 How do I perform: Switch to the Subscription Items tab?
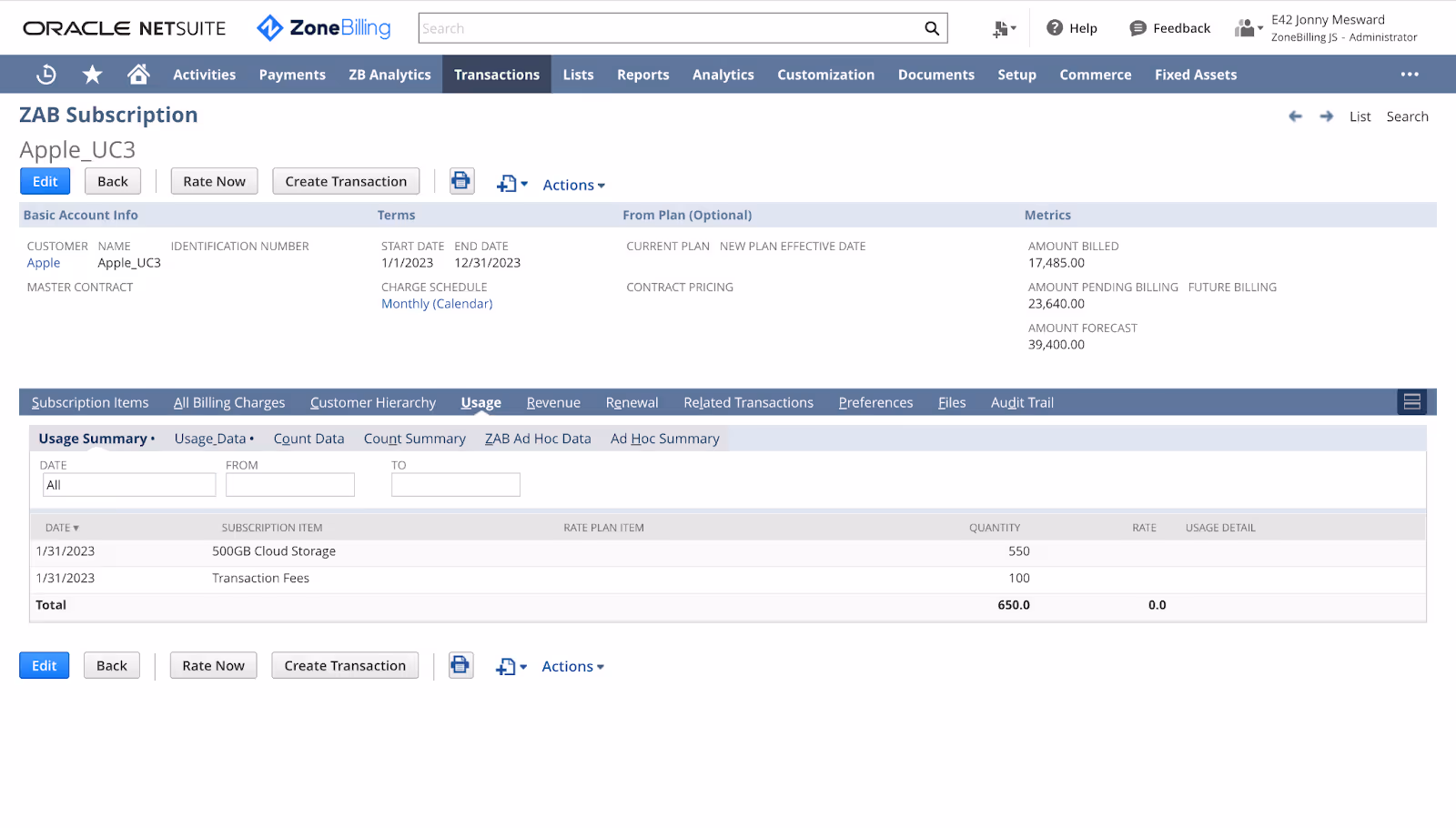(x=90, y=402)
